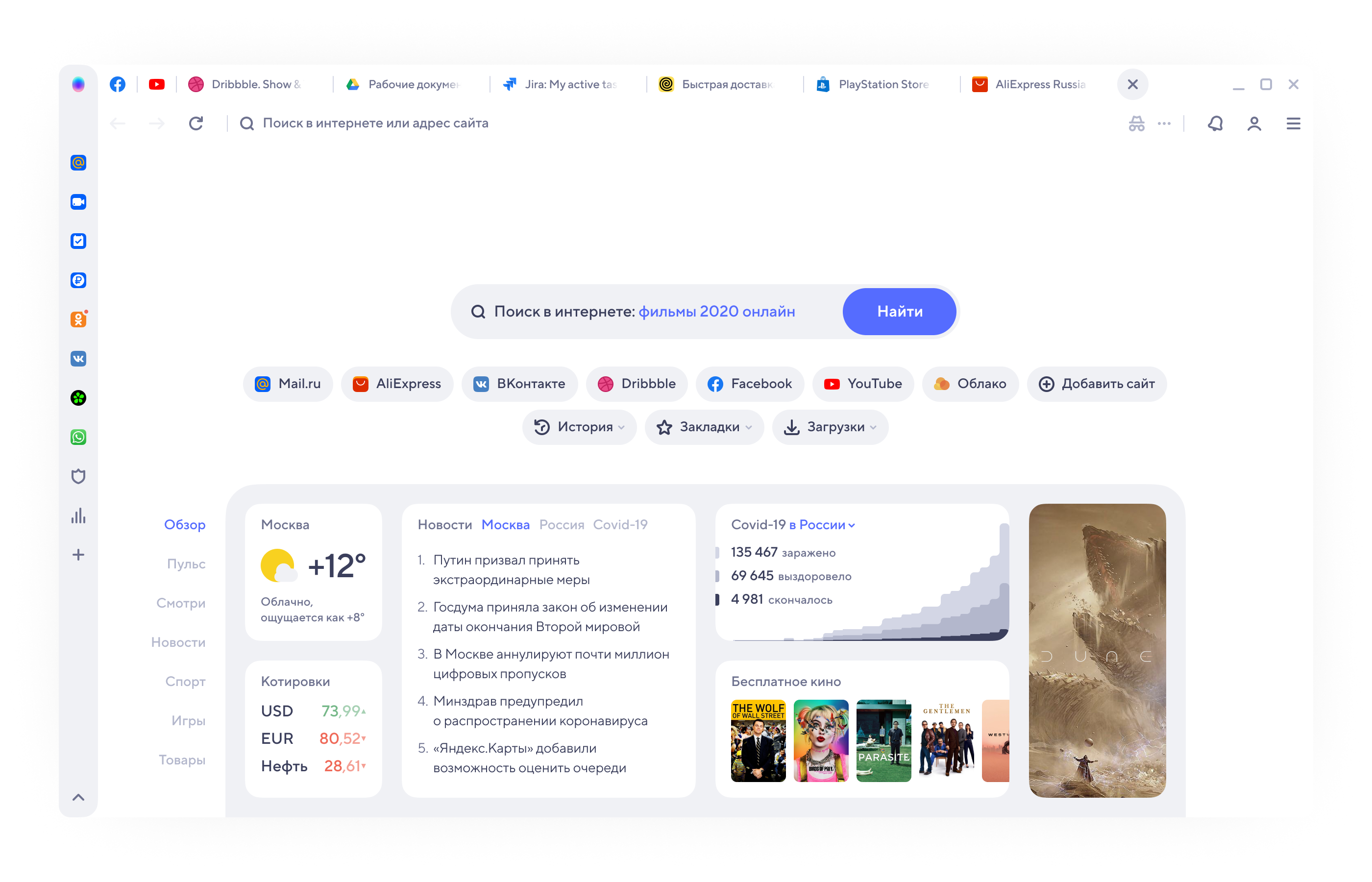Select Товары in left menu
This screenshot has width=1372, height=882.
pos(182,760)
